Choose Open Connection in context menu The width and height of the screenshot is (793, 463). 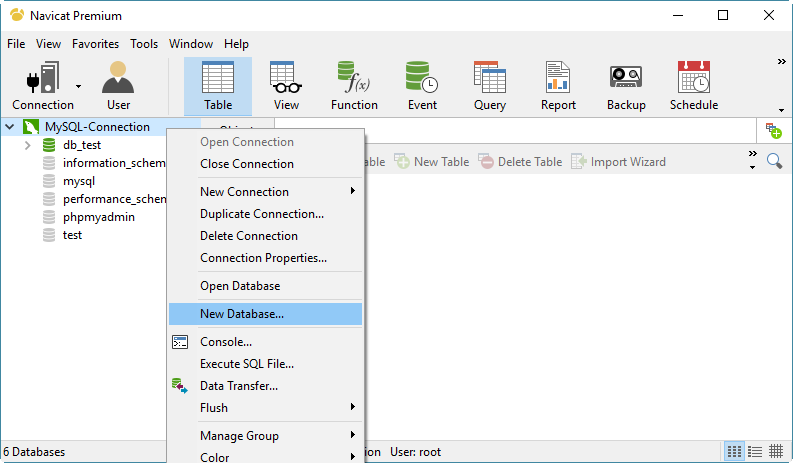click(266, 142)
